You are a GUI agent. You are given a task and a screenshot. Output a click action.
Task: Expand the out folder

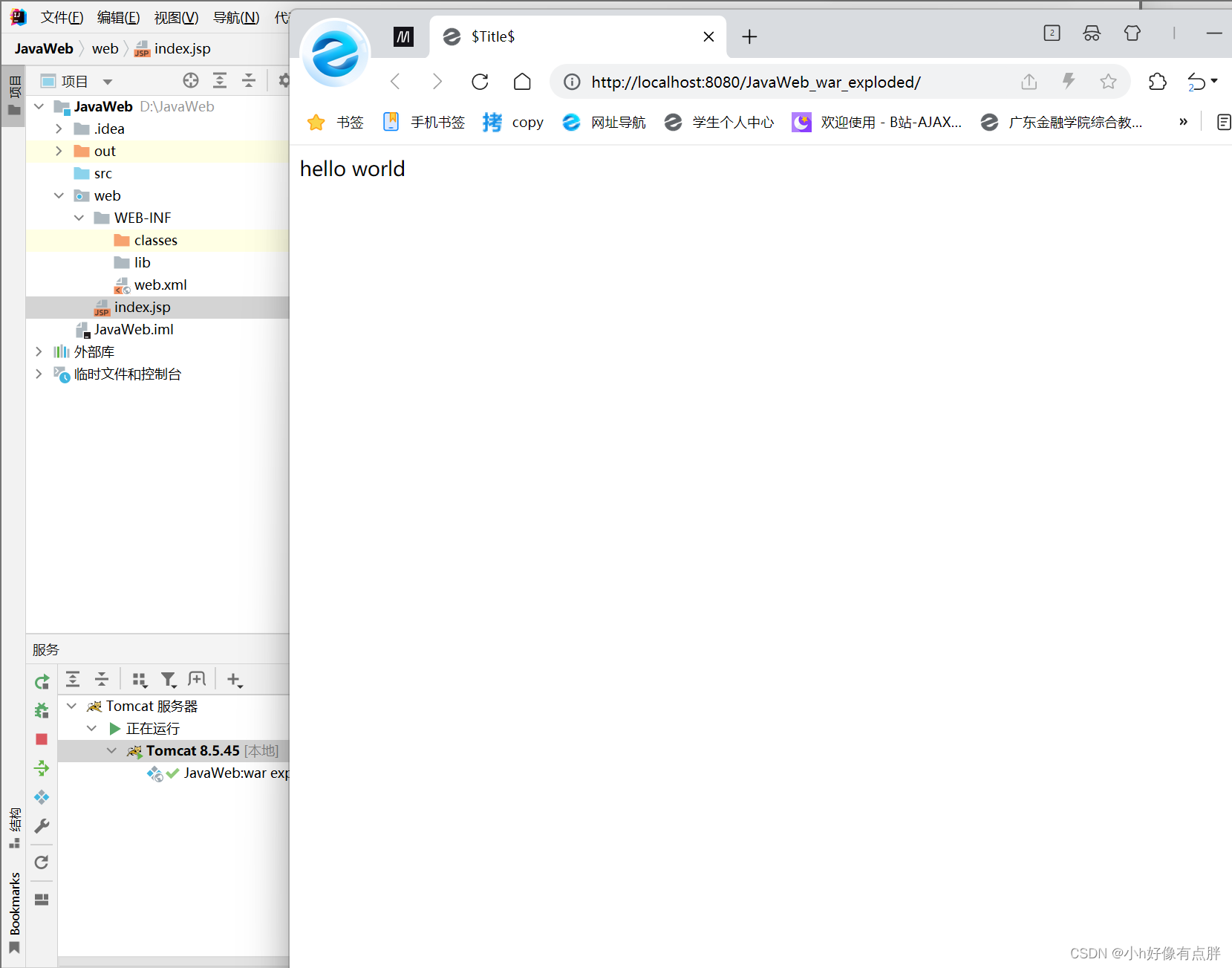point(59,151)
